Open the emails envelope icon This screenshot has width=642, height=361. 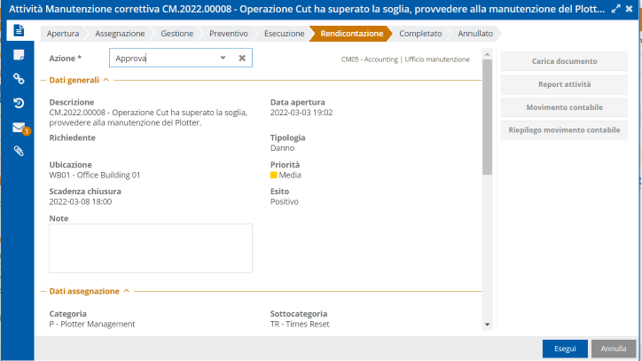[x=19, y=128]
